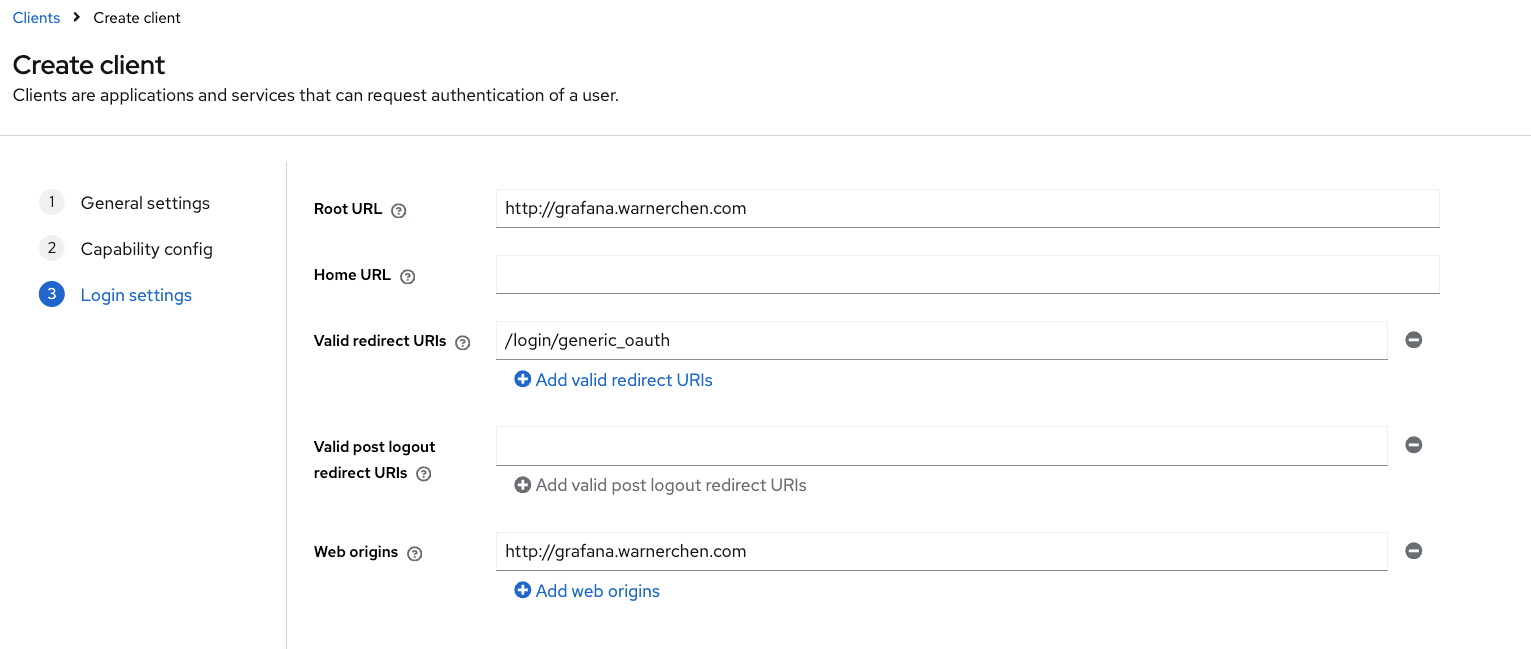
Task: Click the Root URL help icon
Action: [399, 210]
